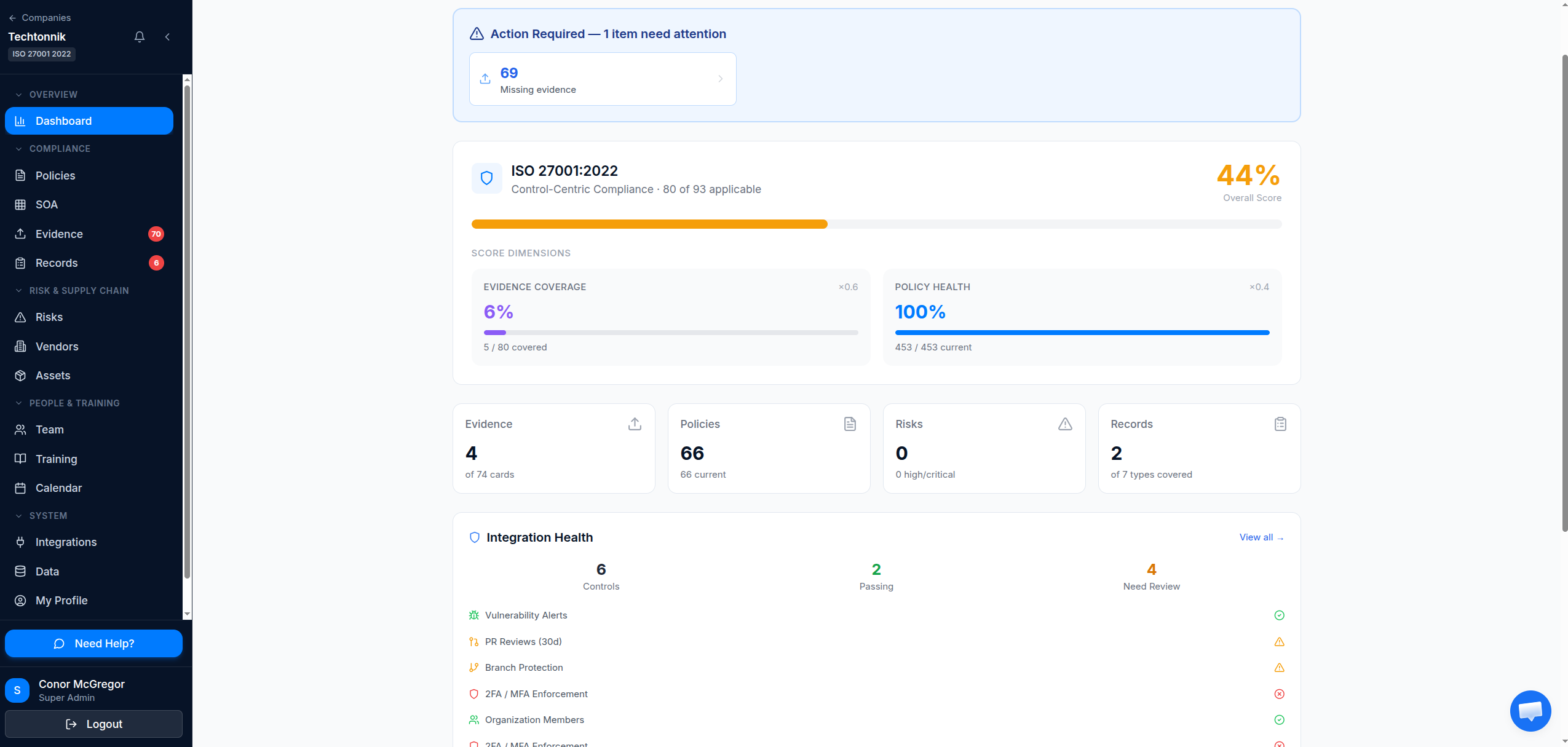Open the Records summary card
The image size is (1568, 747).
point(1200,449)
